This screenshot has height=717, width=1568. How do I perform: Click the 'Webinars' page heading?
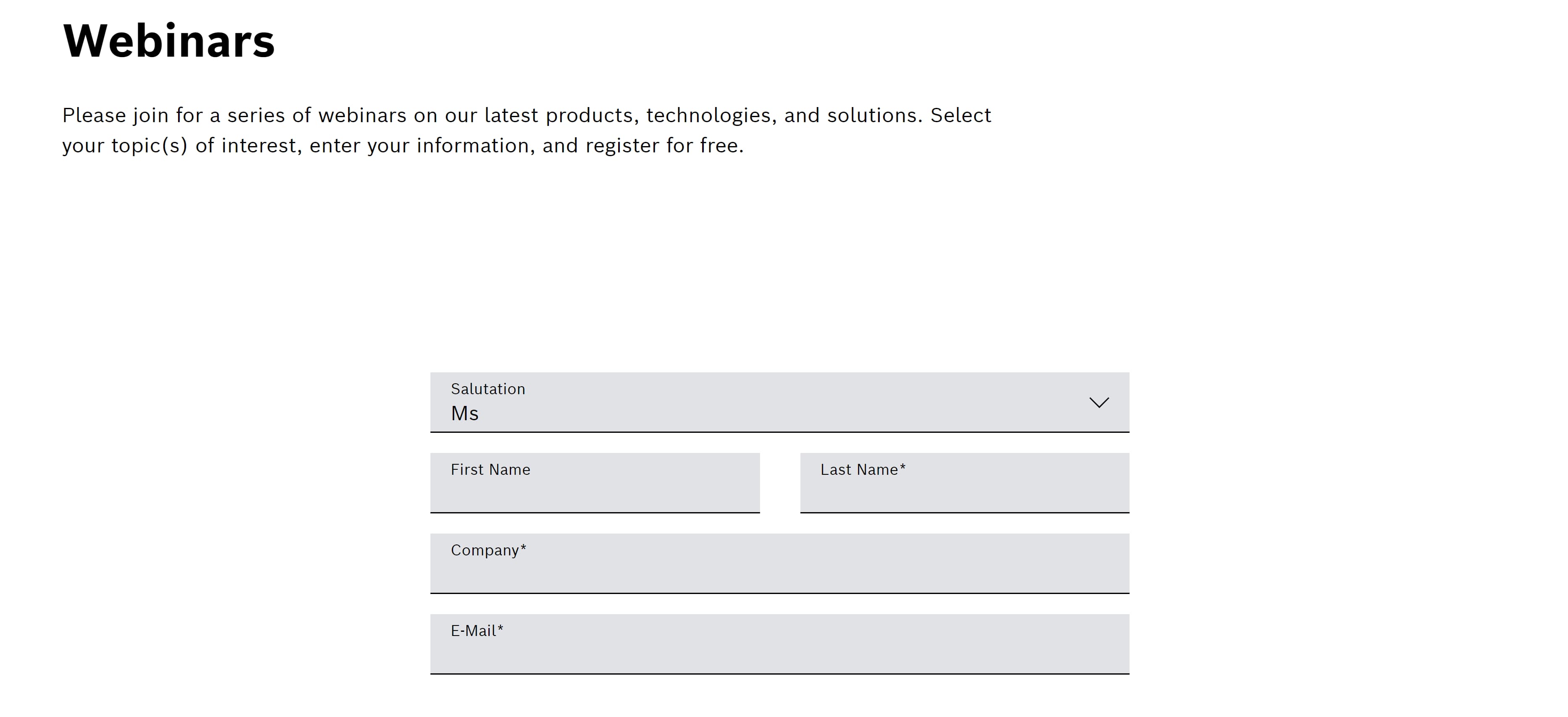coord(169,41)
